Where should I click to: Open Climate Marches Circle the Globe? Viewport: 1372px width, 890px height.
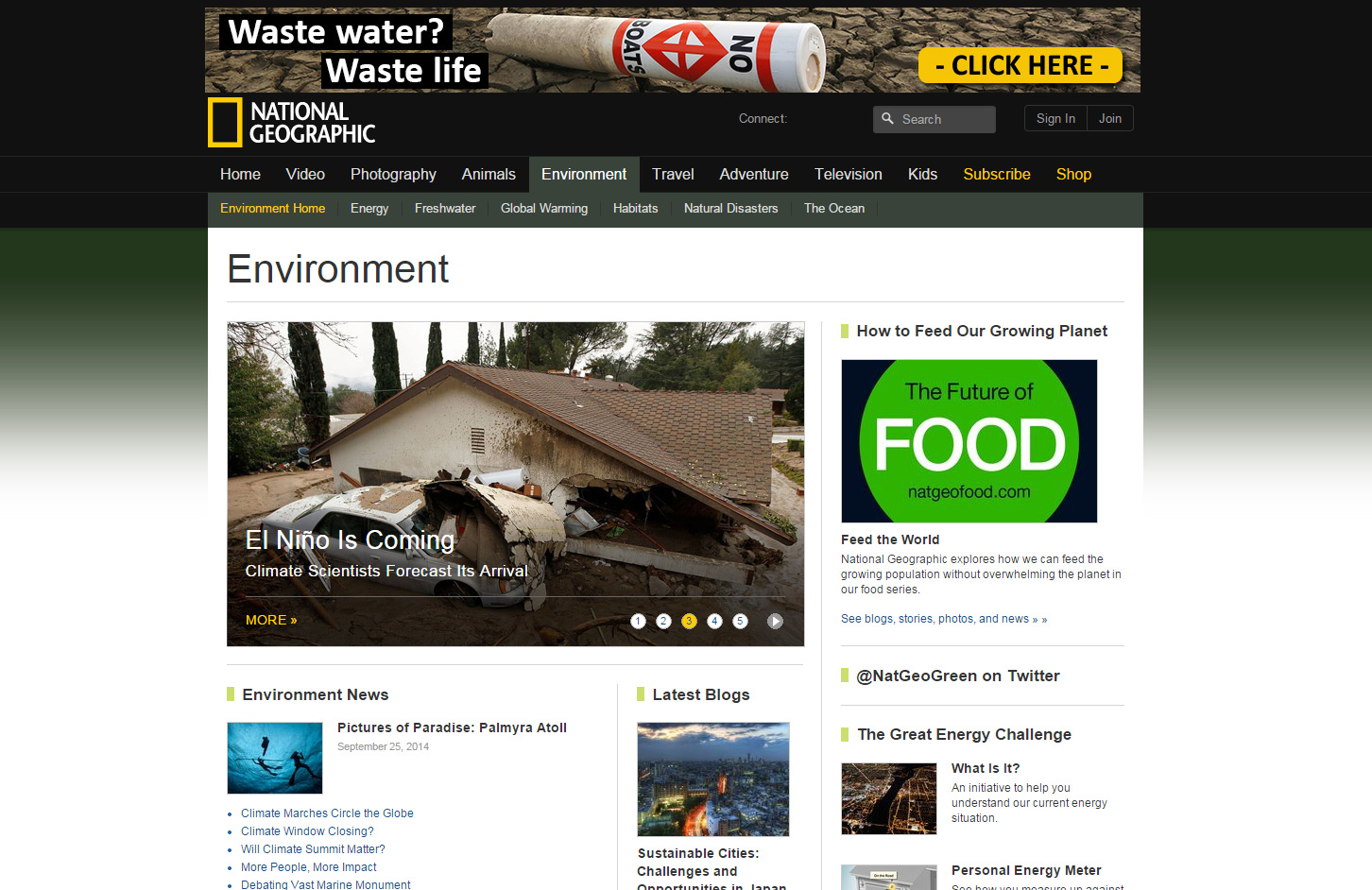327,813
